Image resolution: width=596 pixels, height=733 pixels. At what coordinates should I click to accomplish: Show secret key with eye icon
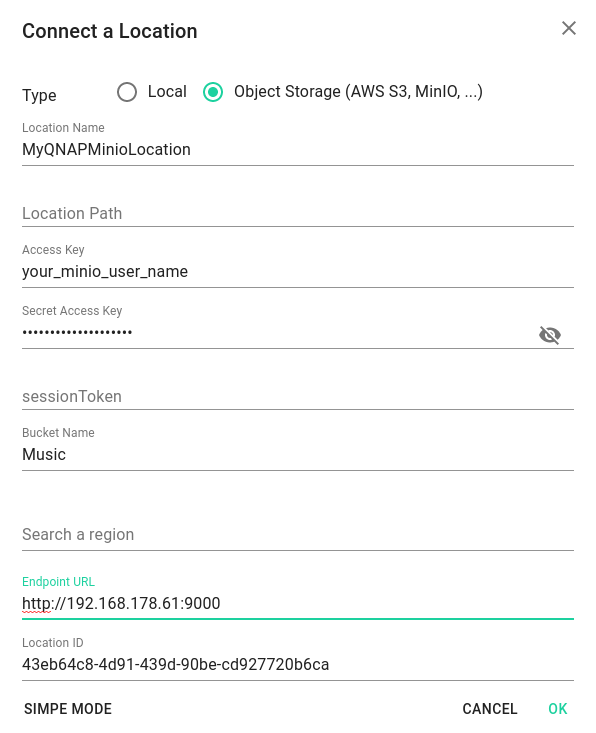click(550, 335)
